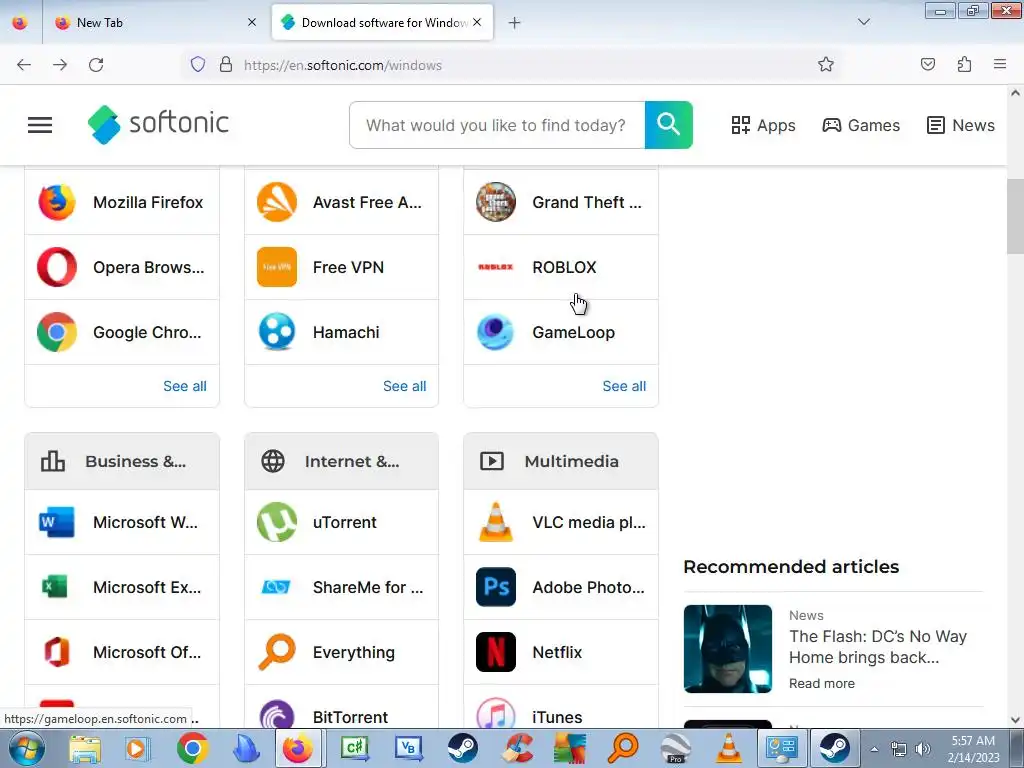The image size is (1024, 768).
Task: Click the Microsoft Excel icon
Action: pos(57,587)
